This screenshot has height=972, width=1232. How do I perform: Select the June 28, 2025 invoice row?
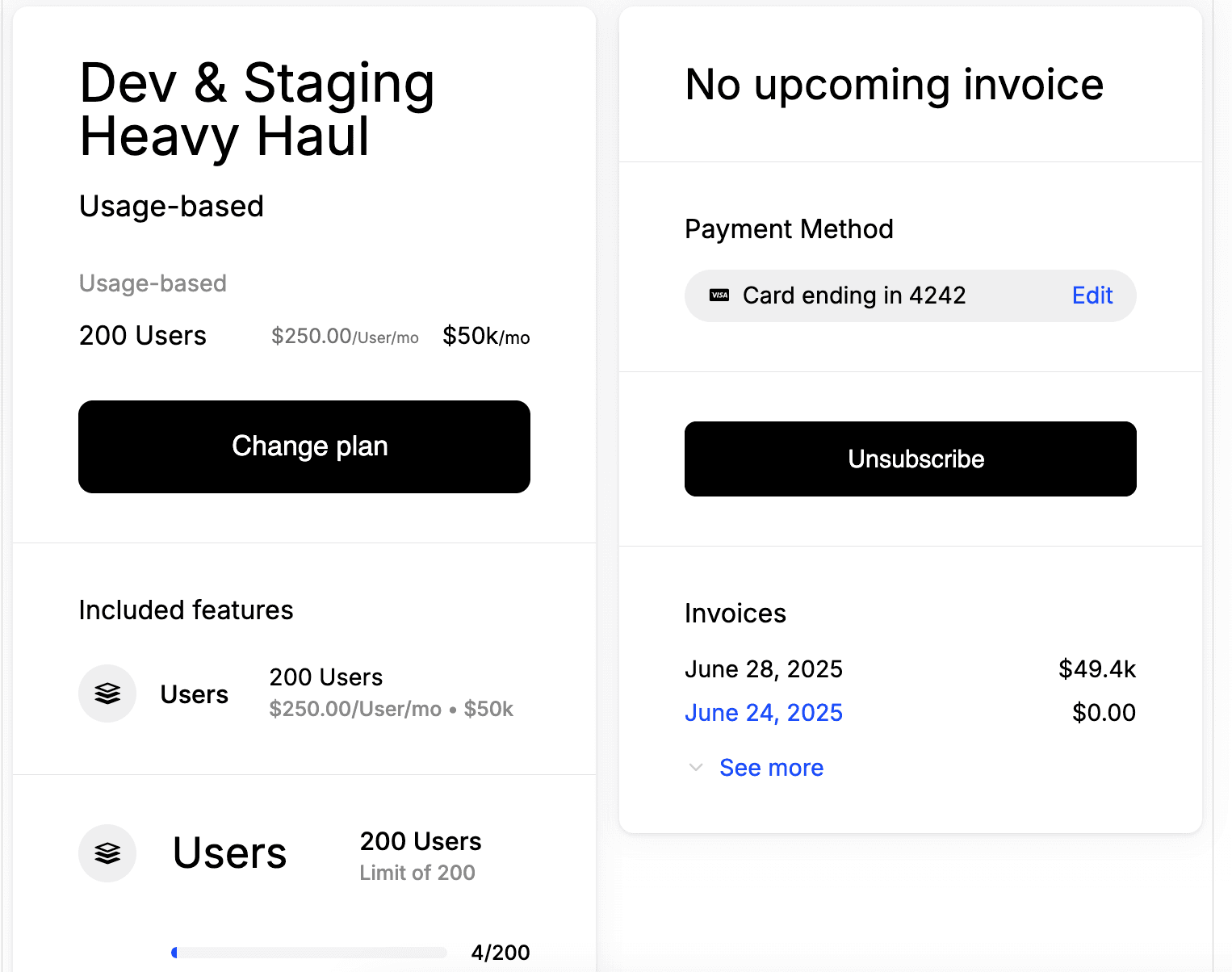point(763,669)
